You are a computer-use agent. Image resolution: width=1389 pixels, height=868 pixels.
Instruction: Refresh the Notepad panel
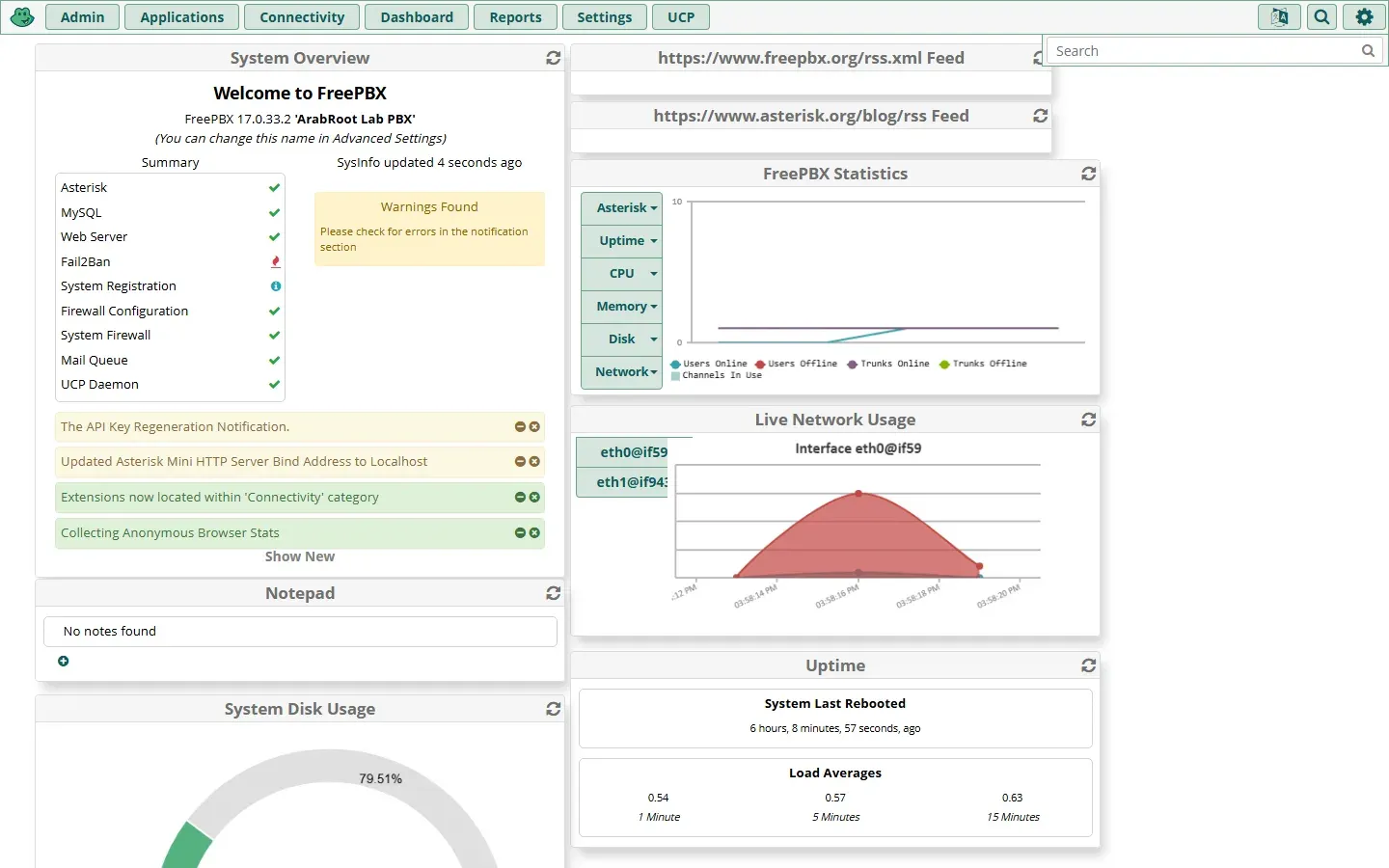553,593
